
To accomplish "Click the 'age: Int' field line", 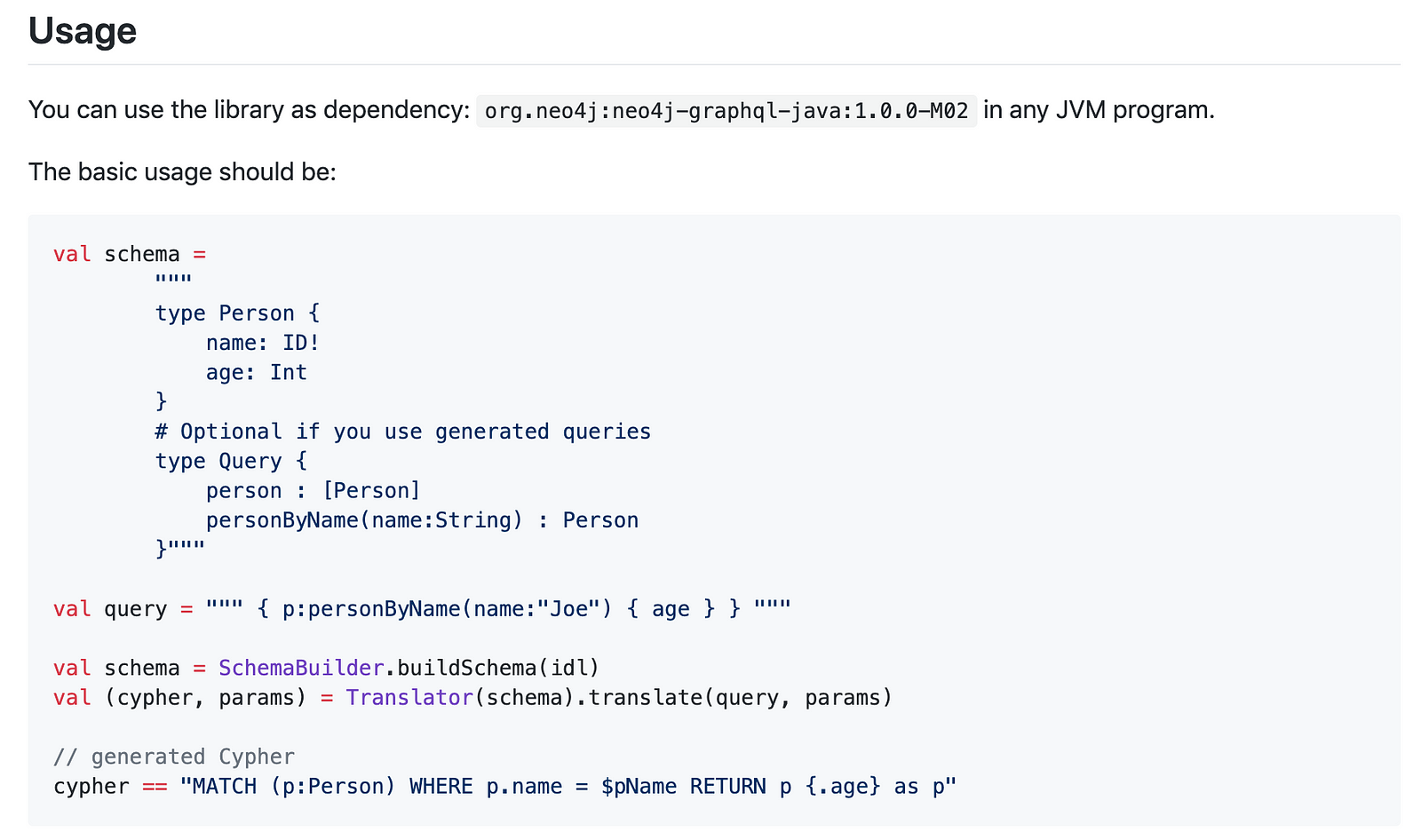I will (257, 372).
